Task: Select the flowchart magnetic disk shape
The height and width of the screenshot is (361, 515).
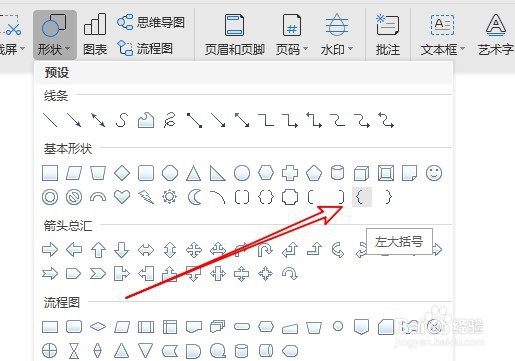Action: [x=241, y=351]
